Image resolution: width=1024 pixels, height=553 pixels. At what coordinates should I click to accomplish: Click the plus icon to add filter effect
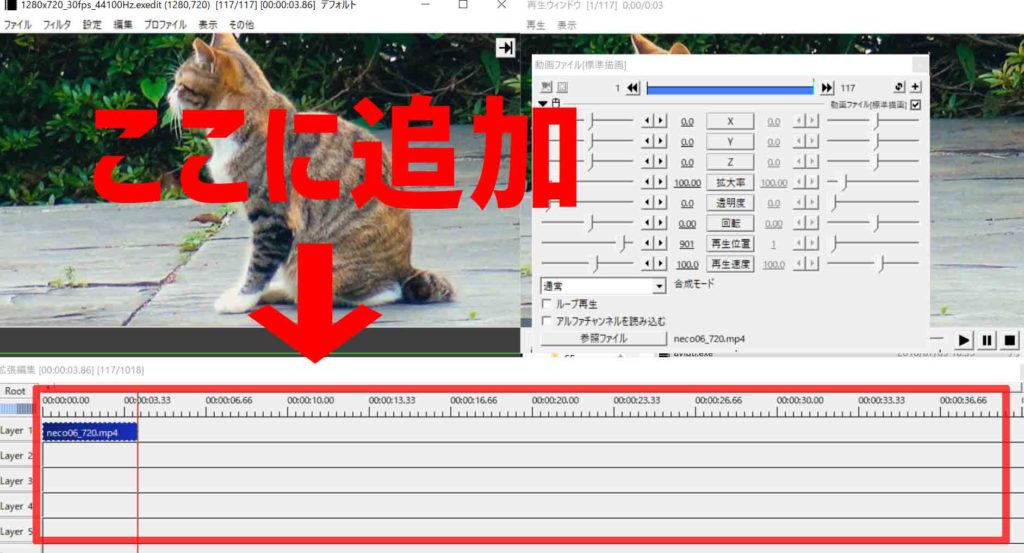pos(916,86)
